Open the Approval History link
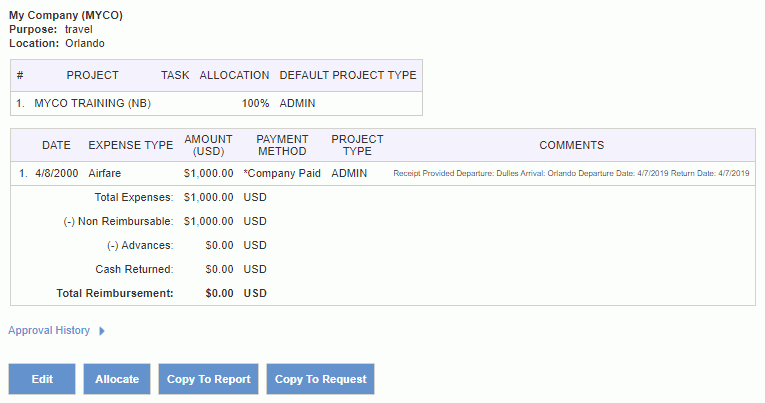This screenshot has height=403, width=765. click(x=49, y=330)
